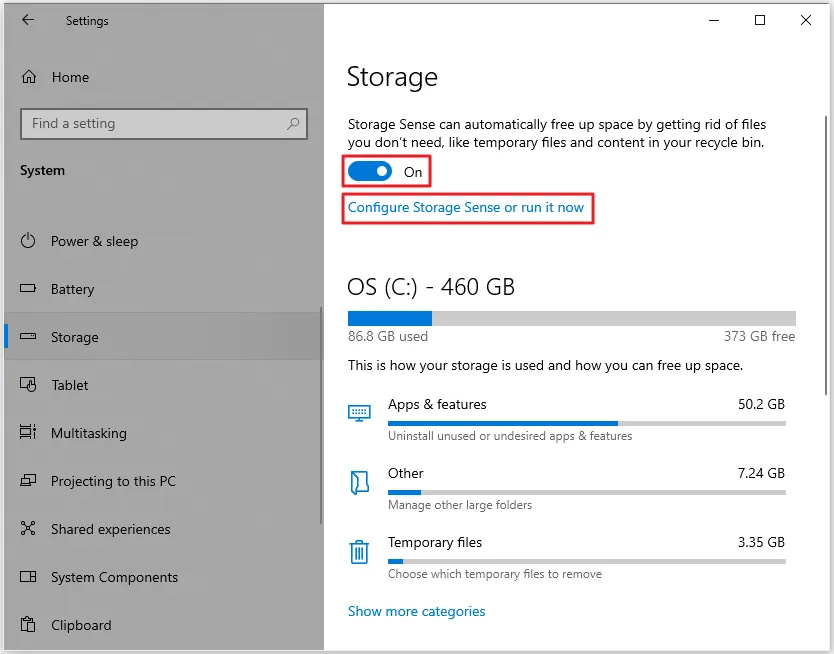Open Temporary files storage category
This screenshot has height=654, width=834.
tap(566, 558)
